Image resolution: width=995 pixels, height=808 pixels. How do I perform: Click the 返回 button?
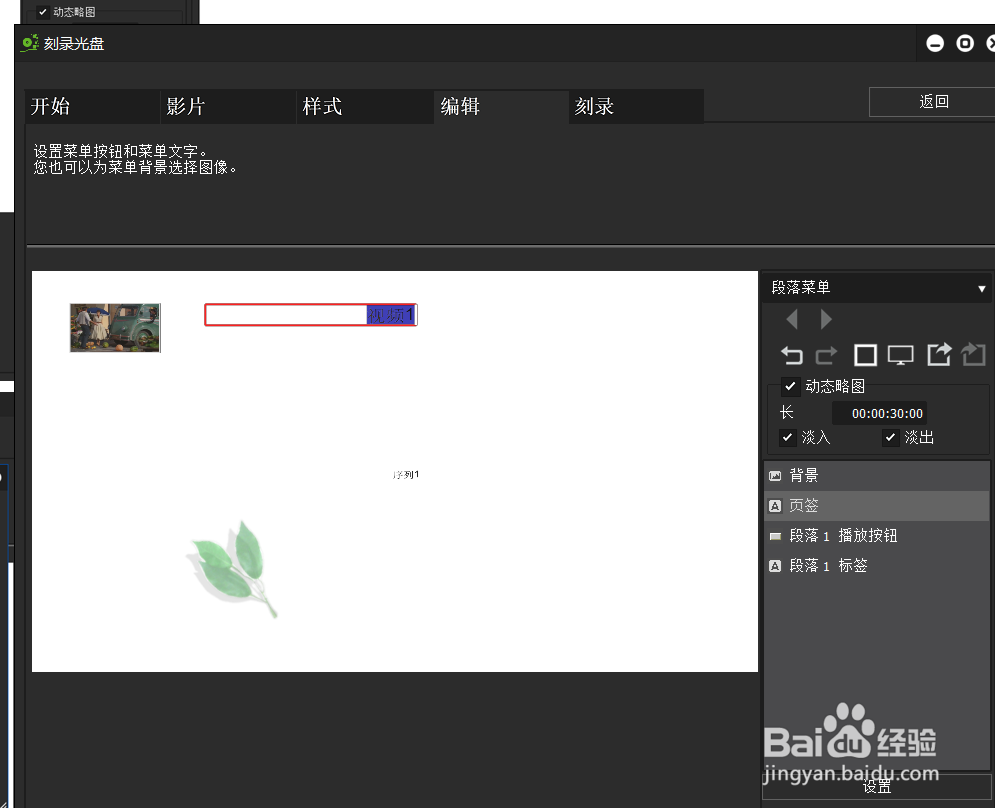click(x=931, y=101)
